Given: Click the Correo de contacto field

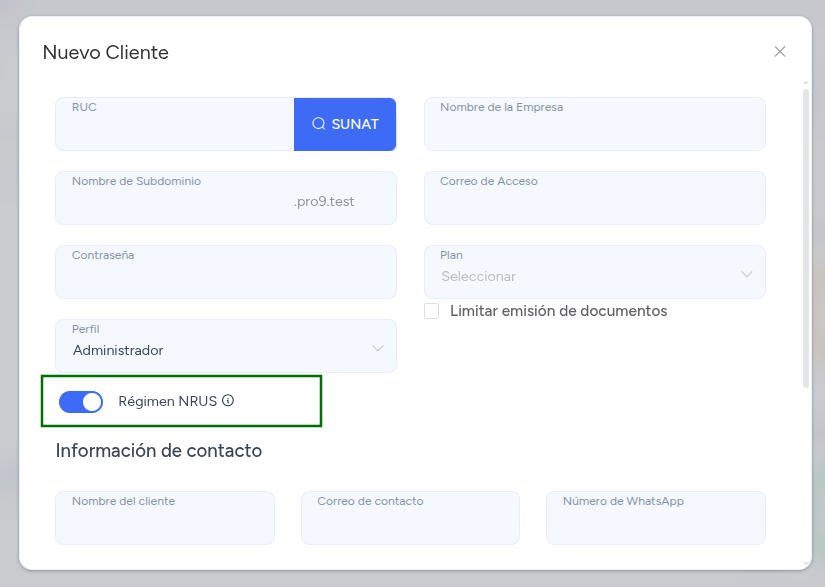Looking at the screenshot, I should 410,518.
